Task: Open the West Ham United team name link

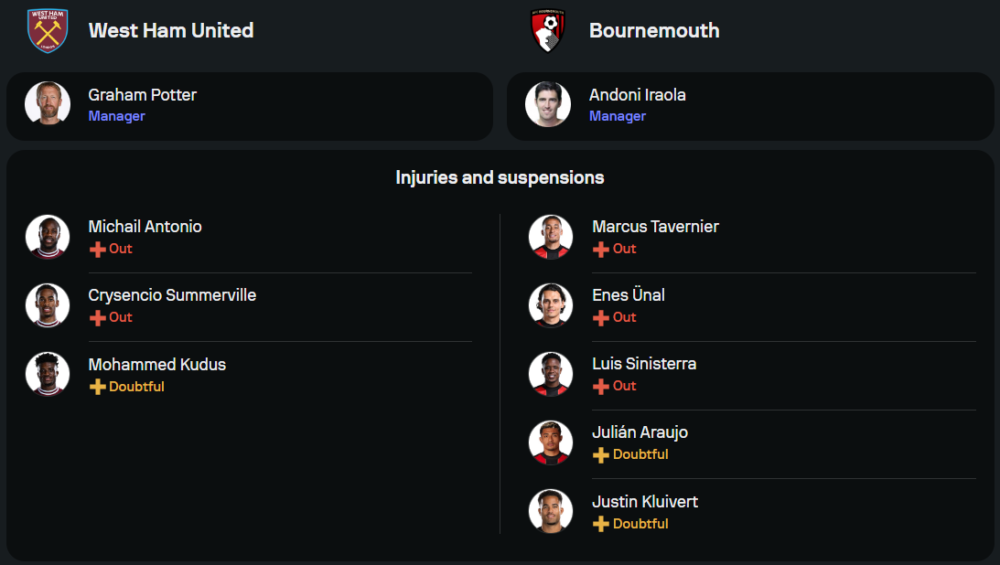Action: click(171, 31)
